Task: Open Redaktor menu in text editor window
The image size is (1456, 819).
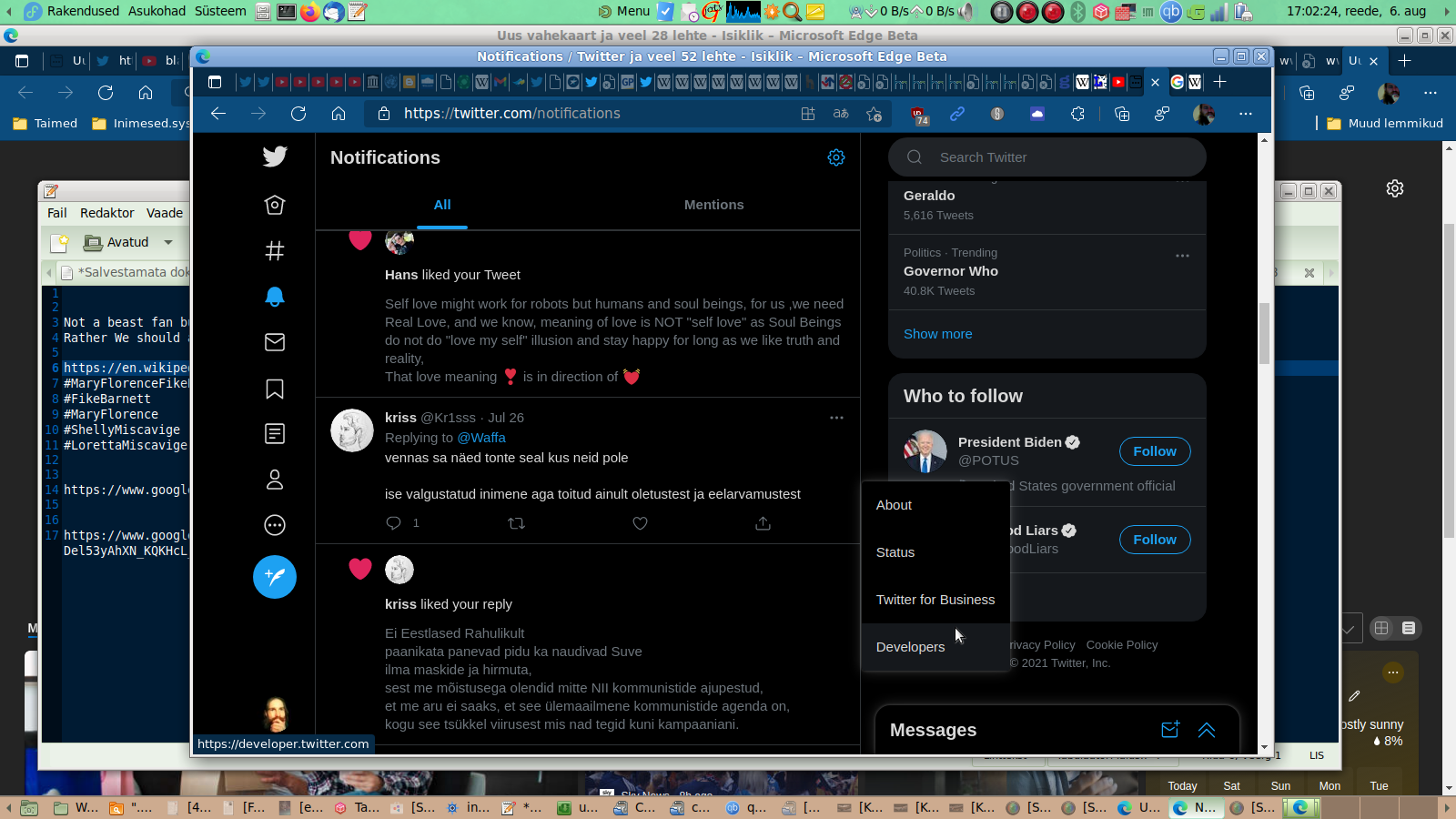Action: [x=107, y=213]
